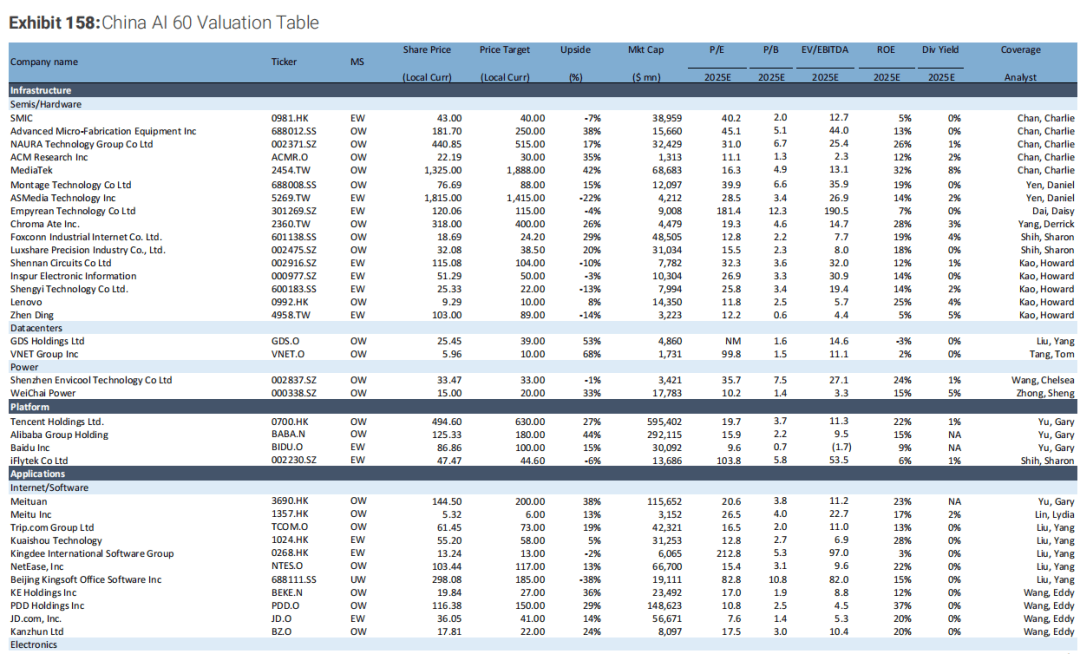
Task: Select the "Internet/Software" subsection label
Action: tap(49, 487)
